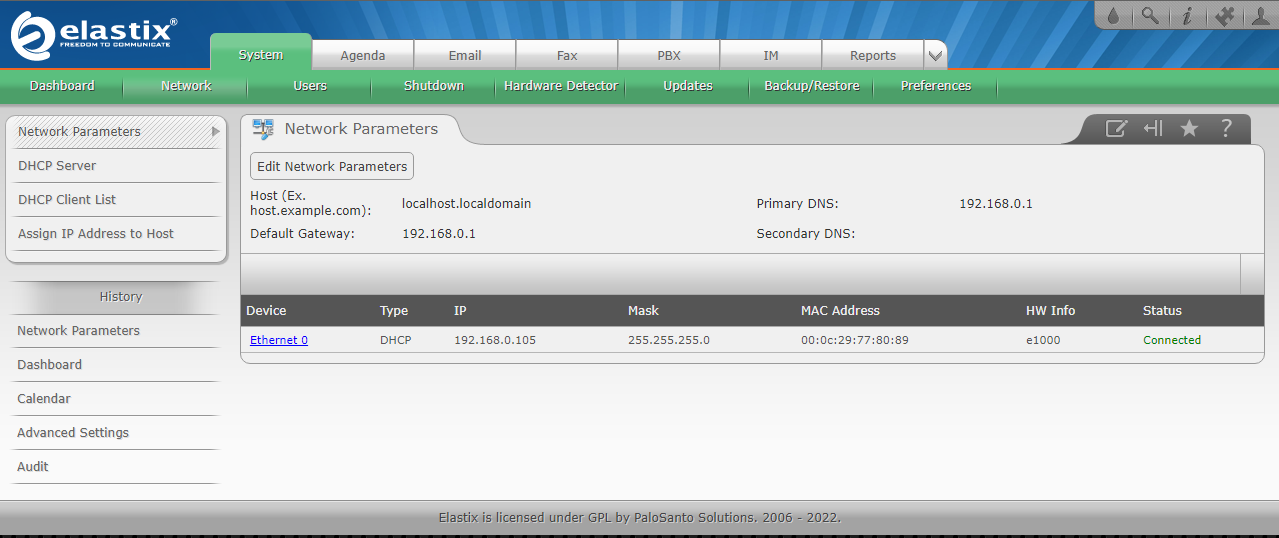
Task: Click the IP column header
Action: [460, 311]
